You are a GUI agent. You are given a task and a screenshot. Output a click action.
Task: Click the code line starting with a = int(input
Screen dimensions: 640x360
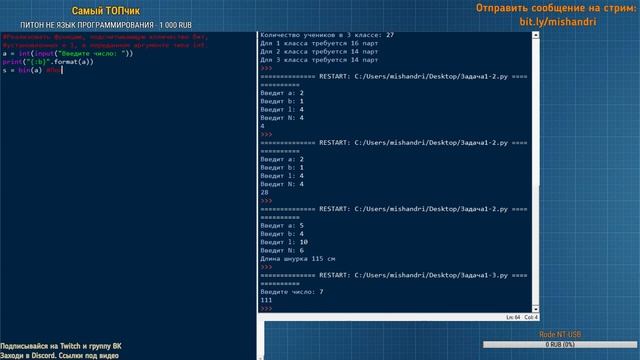coord(68,53)
